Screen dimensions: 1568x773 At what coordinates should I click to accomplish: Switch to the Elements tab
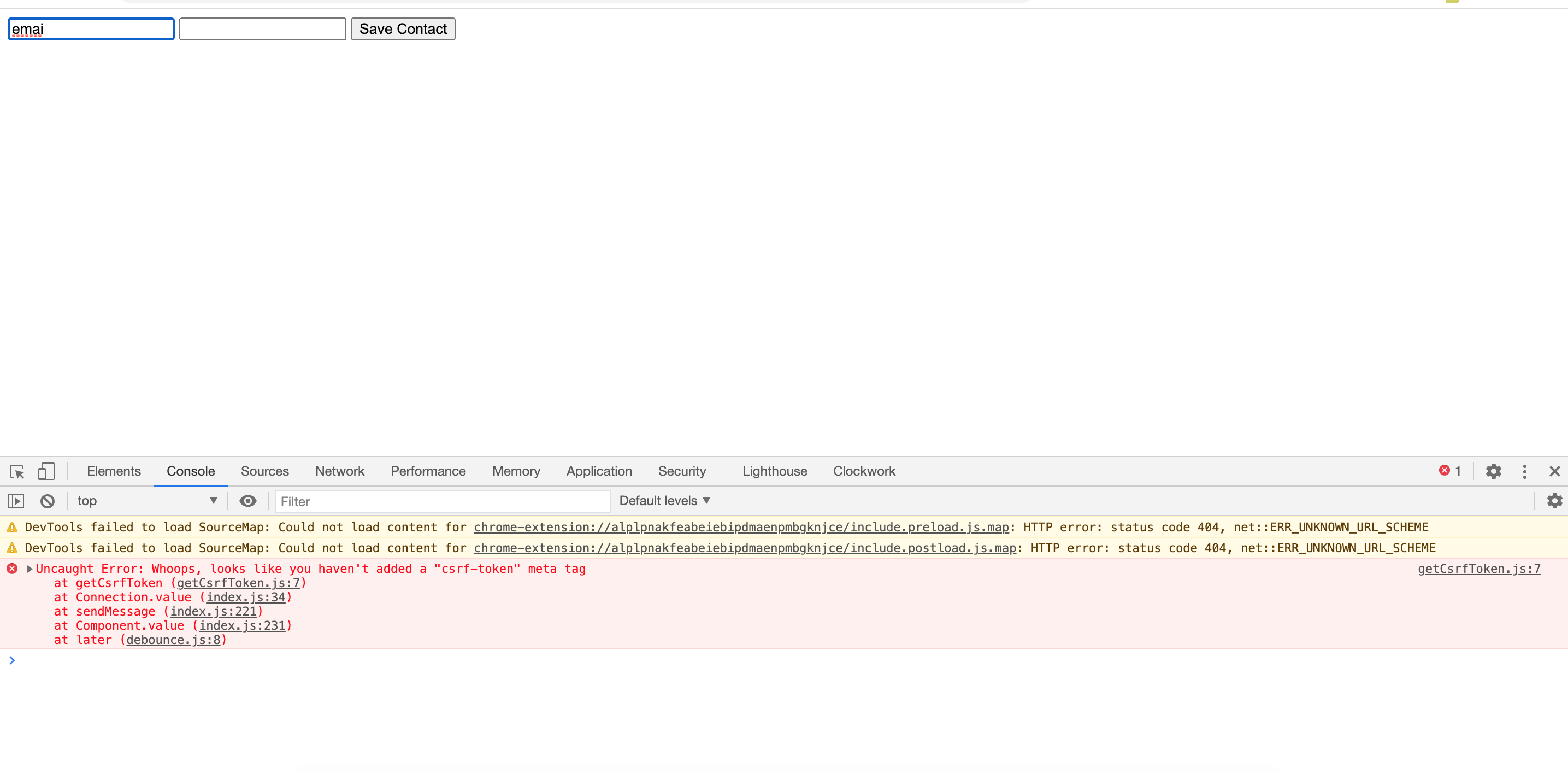pos(114,471)
